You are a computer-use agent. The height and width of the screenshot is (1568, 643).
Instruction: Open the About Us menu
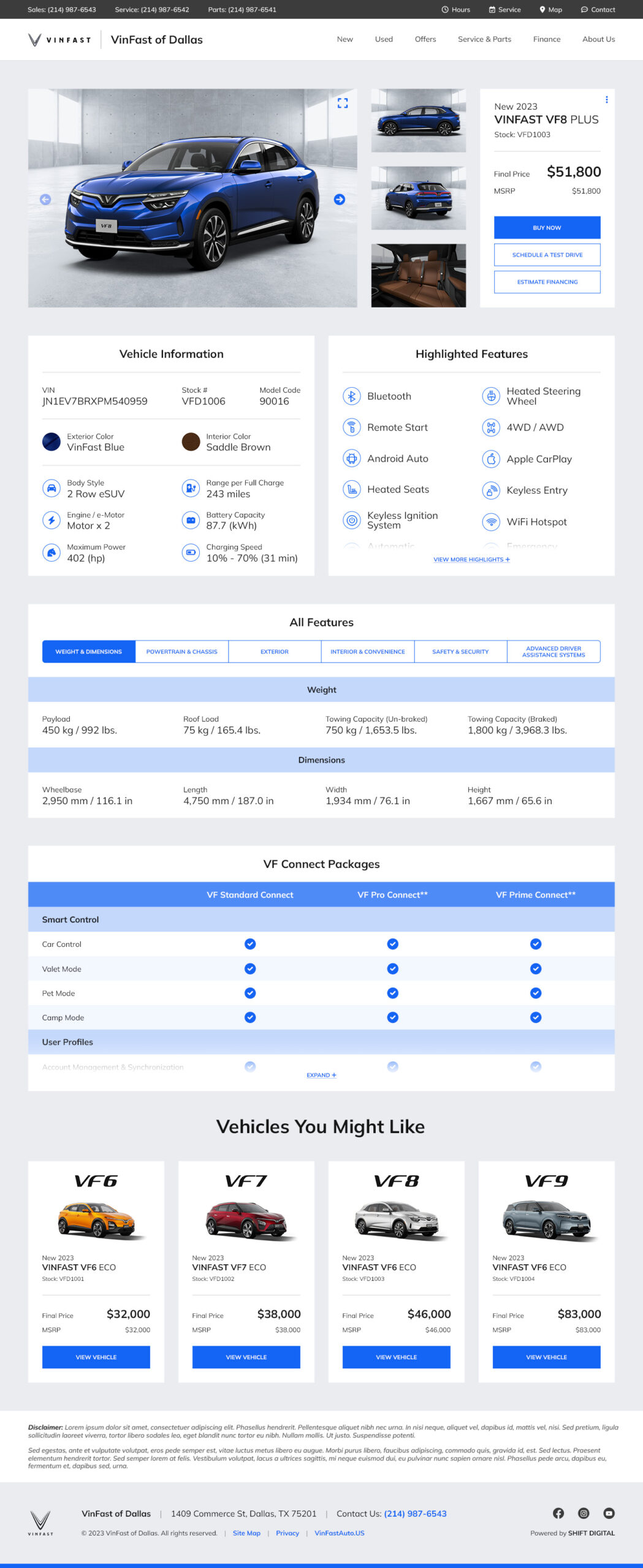pyautogui.click(x=598, y=39)
